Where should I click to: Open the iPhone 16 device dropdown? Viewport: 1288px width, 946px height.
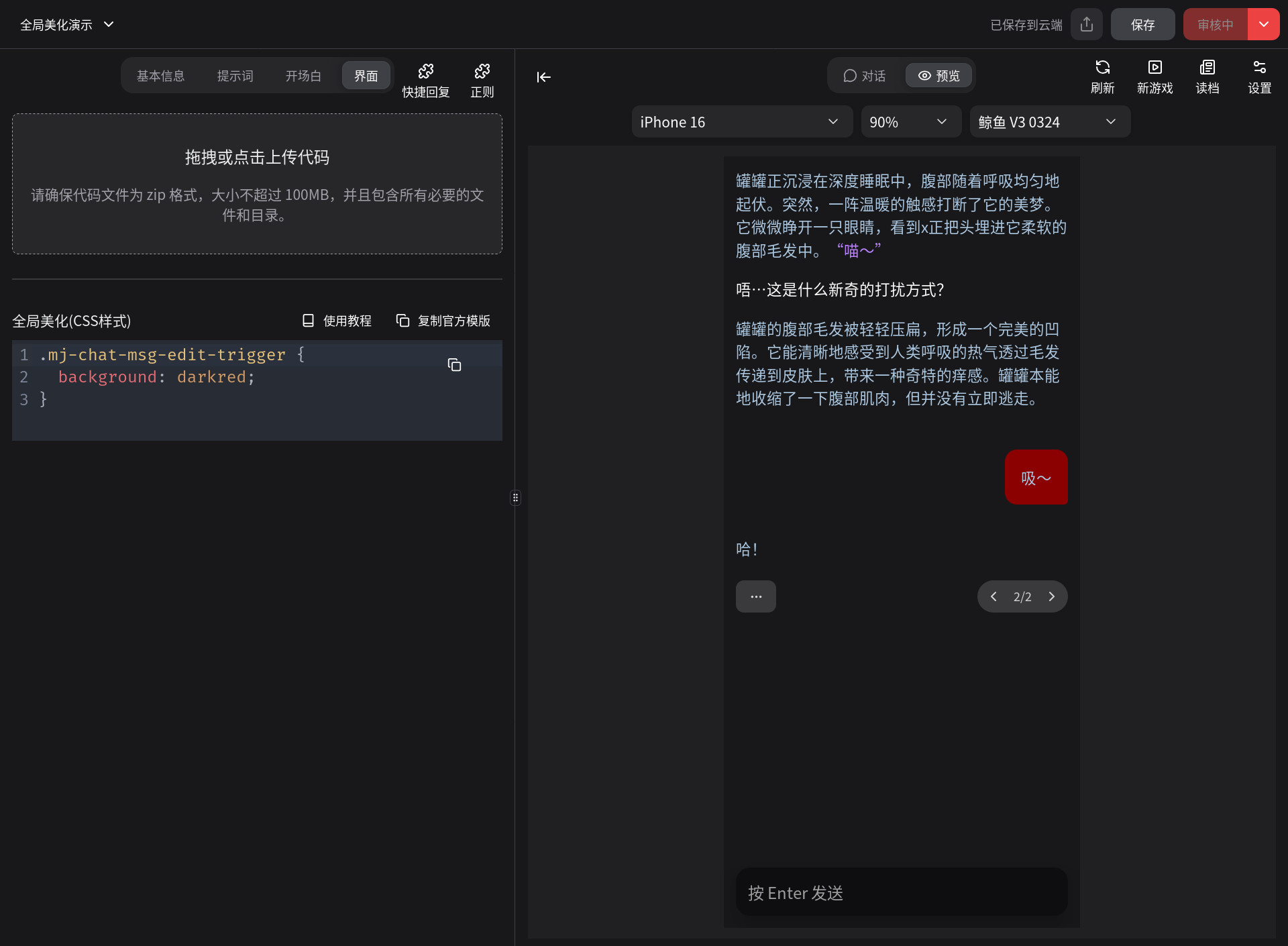(741, 122)
